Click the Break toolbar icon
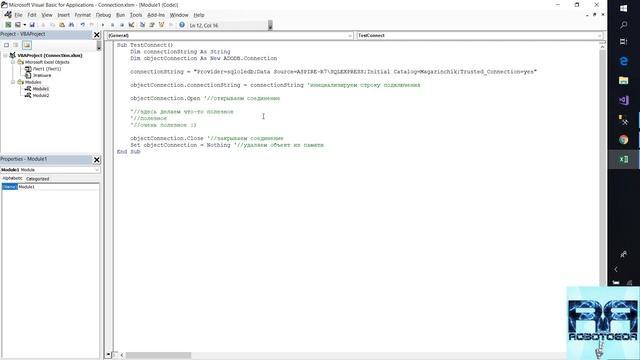 click(112, 25)
